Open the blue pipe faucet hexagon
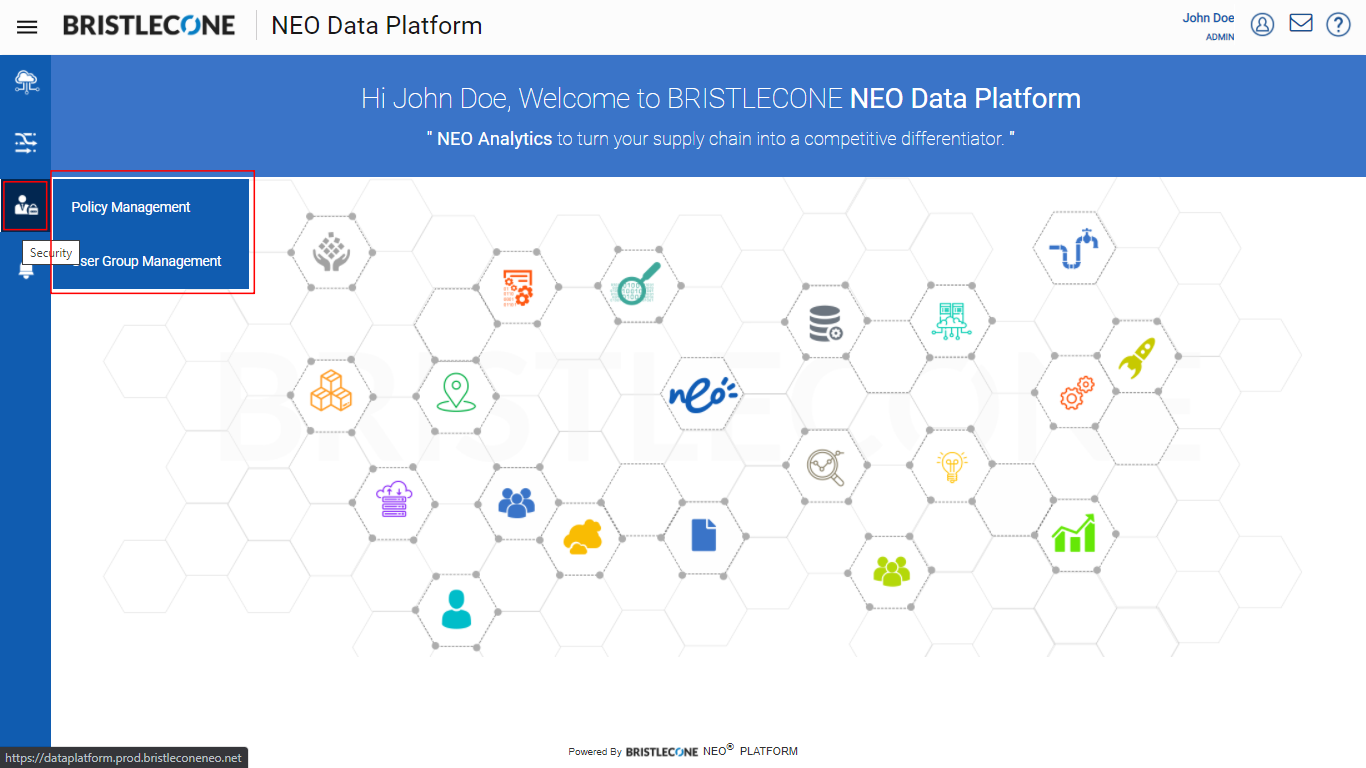1366x768 pixels. click(x=1073, y=249)
